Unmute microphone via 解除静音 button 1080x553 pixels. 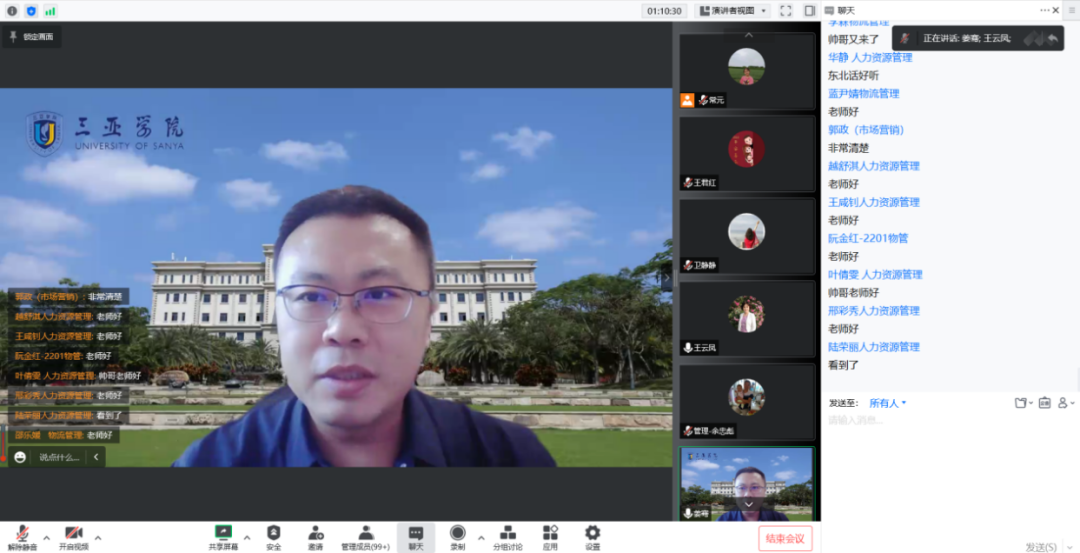[21, 537]
